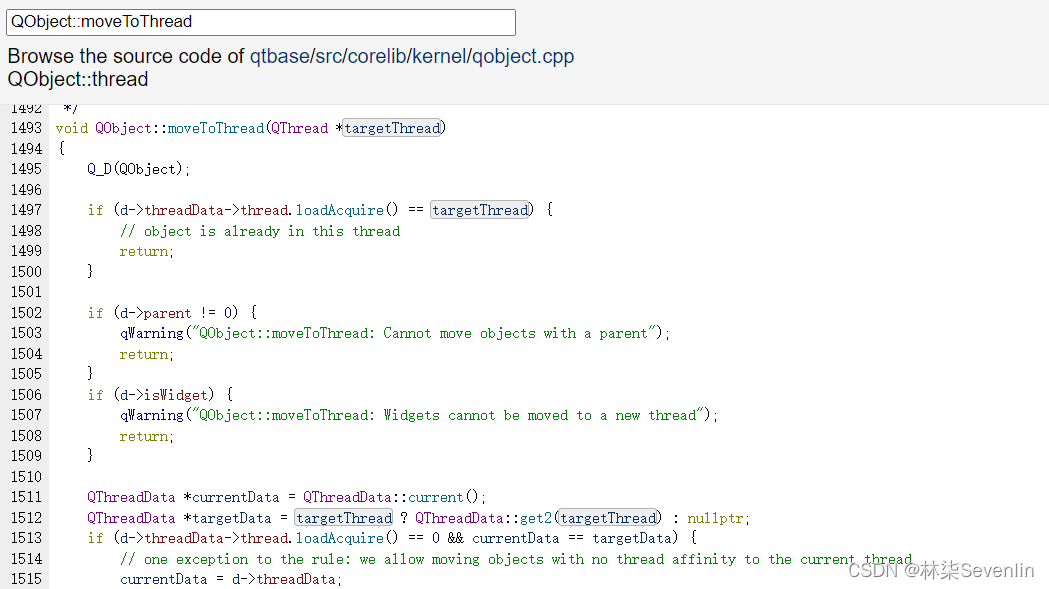Click line number 1511
This screenshot has width=1049, height=589.
(26, 497)
